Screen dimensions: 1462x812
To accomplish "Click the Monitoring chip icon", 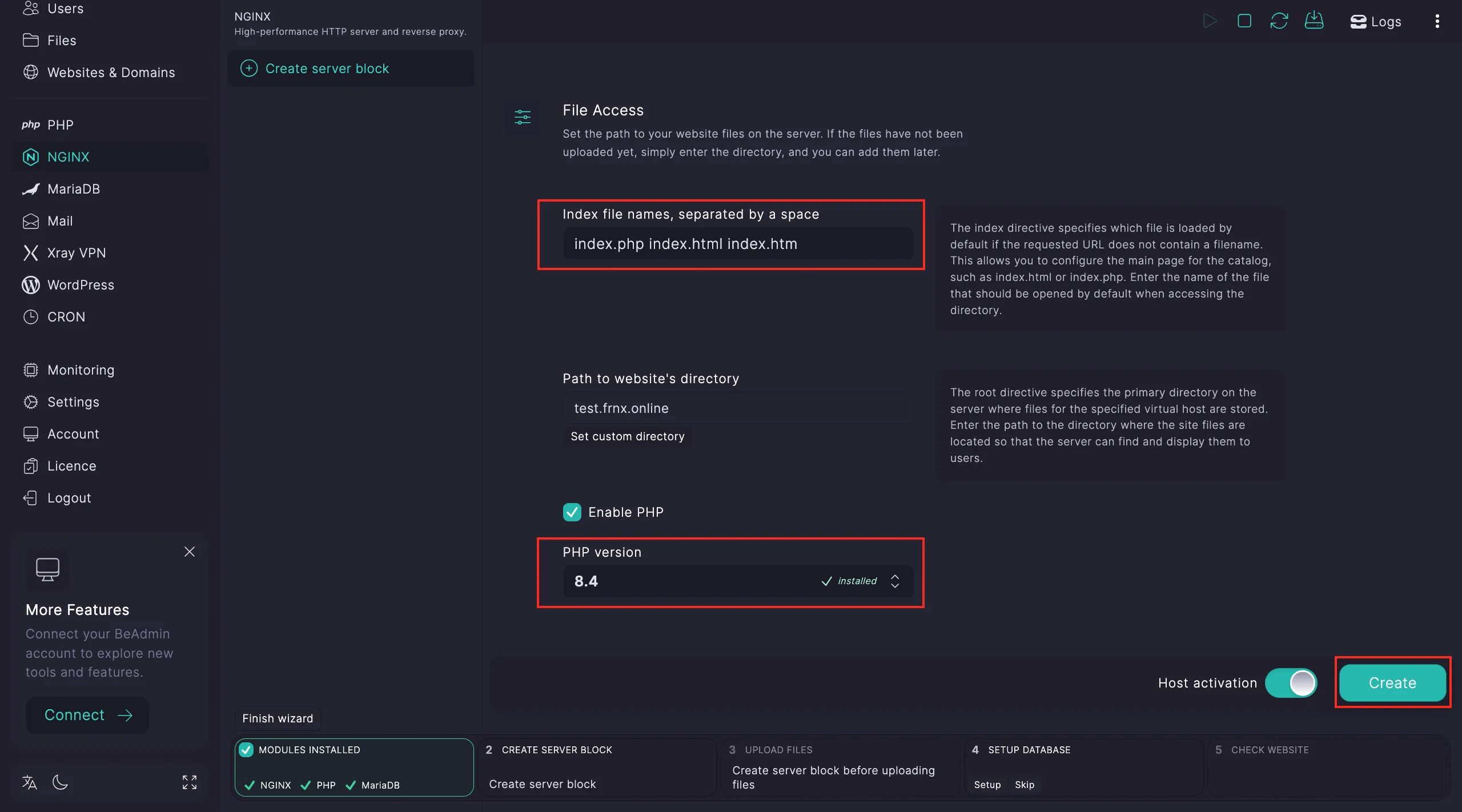I will pos(31,370).
